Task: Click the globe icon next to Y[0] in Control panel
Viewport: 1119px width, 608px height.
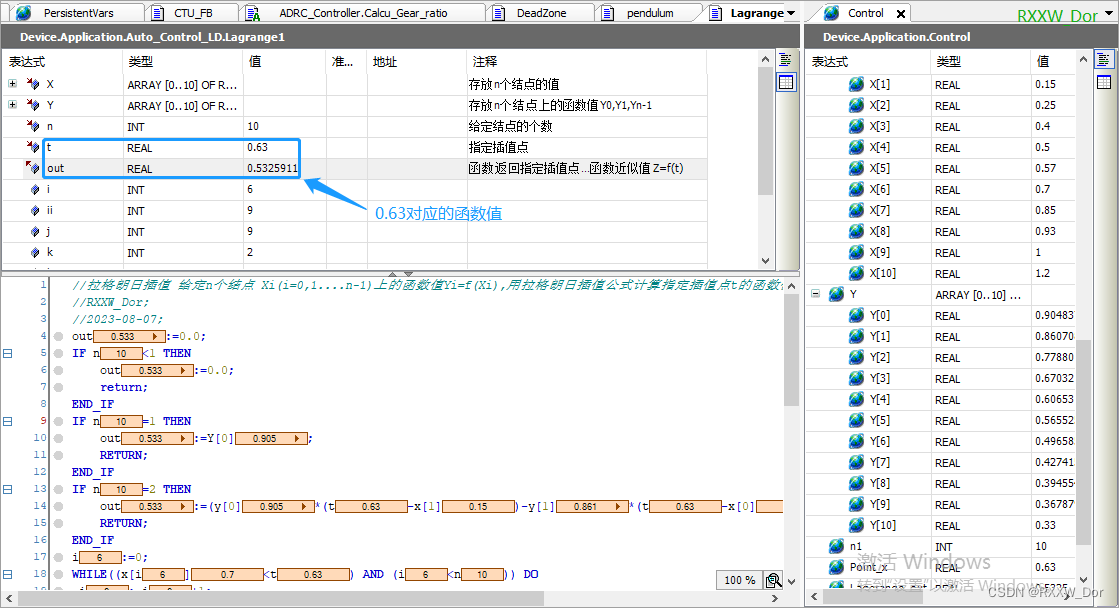Action: coord(856,315)
